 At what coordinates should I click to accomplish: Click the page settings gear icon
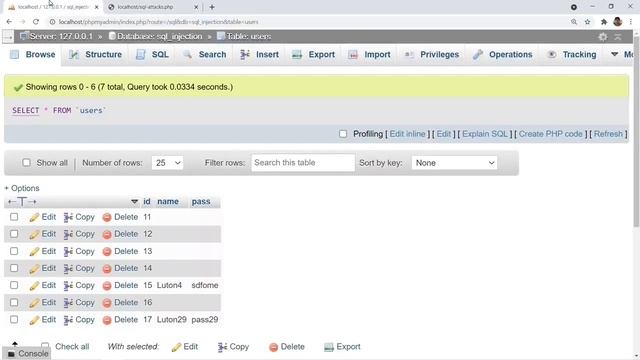point(602,37)
